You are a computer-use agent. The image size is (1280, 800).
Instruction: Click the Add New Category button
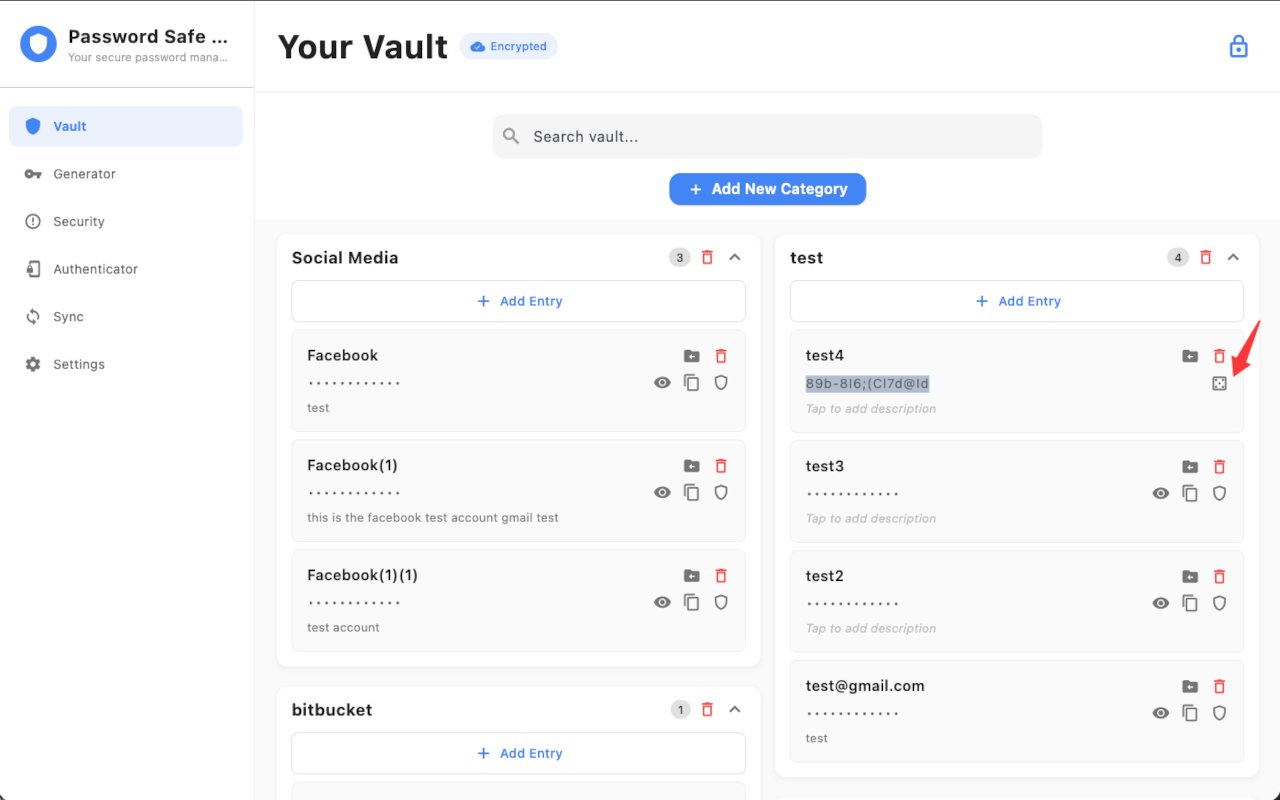(x=768, y=189)
